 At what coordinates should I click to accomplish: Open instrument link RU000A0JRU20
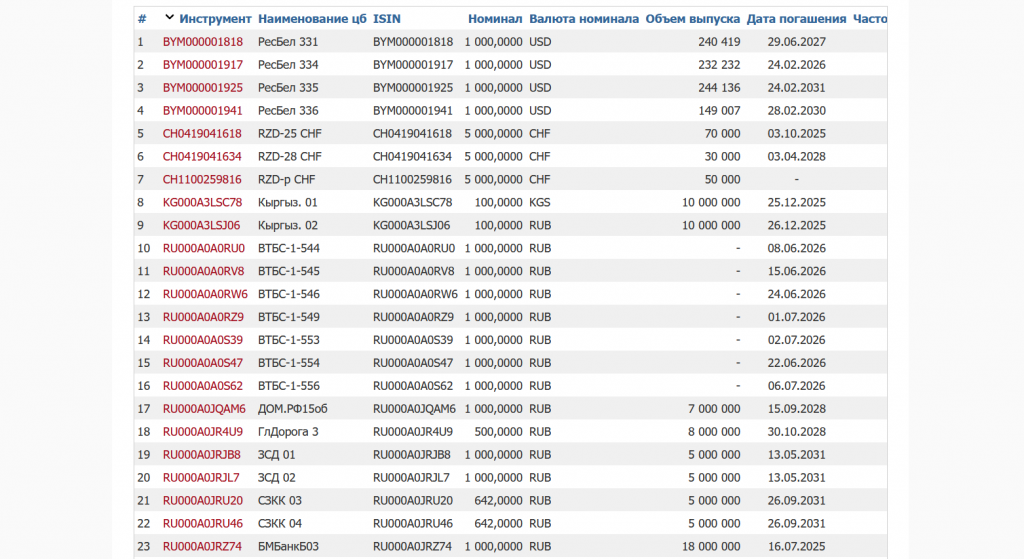pyautogui.click(x=202, y=500)
